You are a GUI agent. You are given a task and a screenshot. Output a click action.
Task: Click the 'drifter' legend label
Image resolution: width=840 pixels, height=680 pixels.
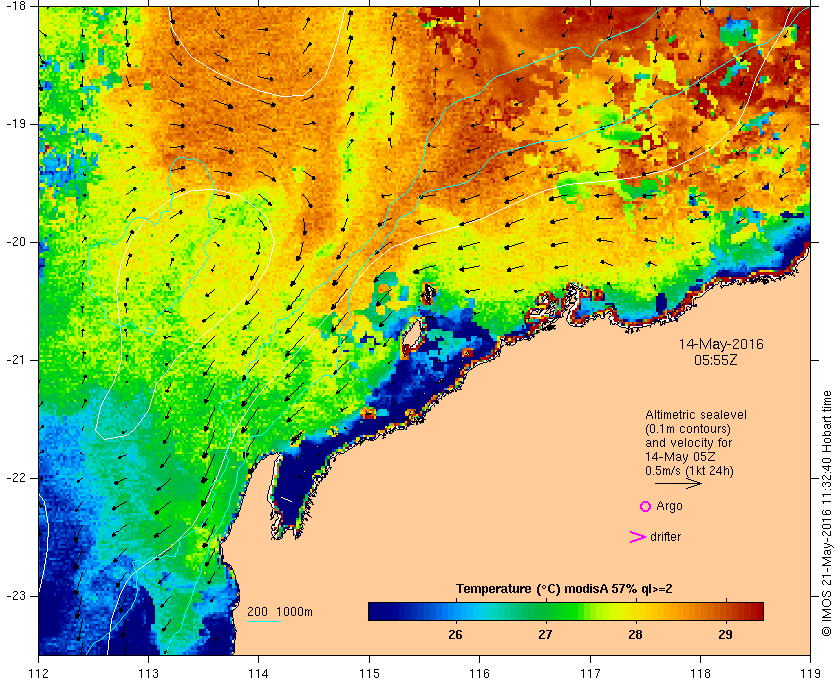click(x=665, y=536)
